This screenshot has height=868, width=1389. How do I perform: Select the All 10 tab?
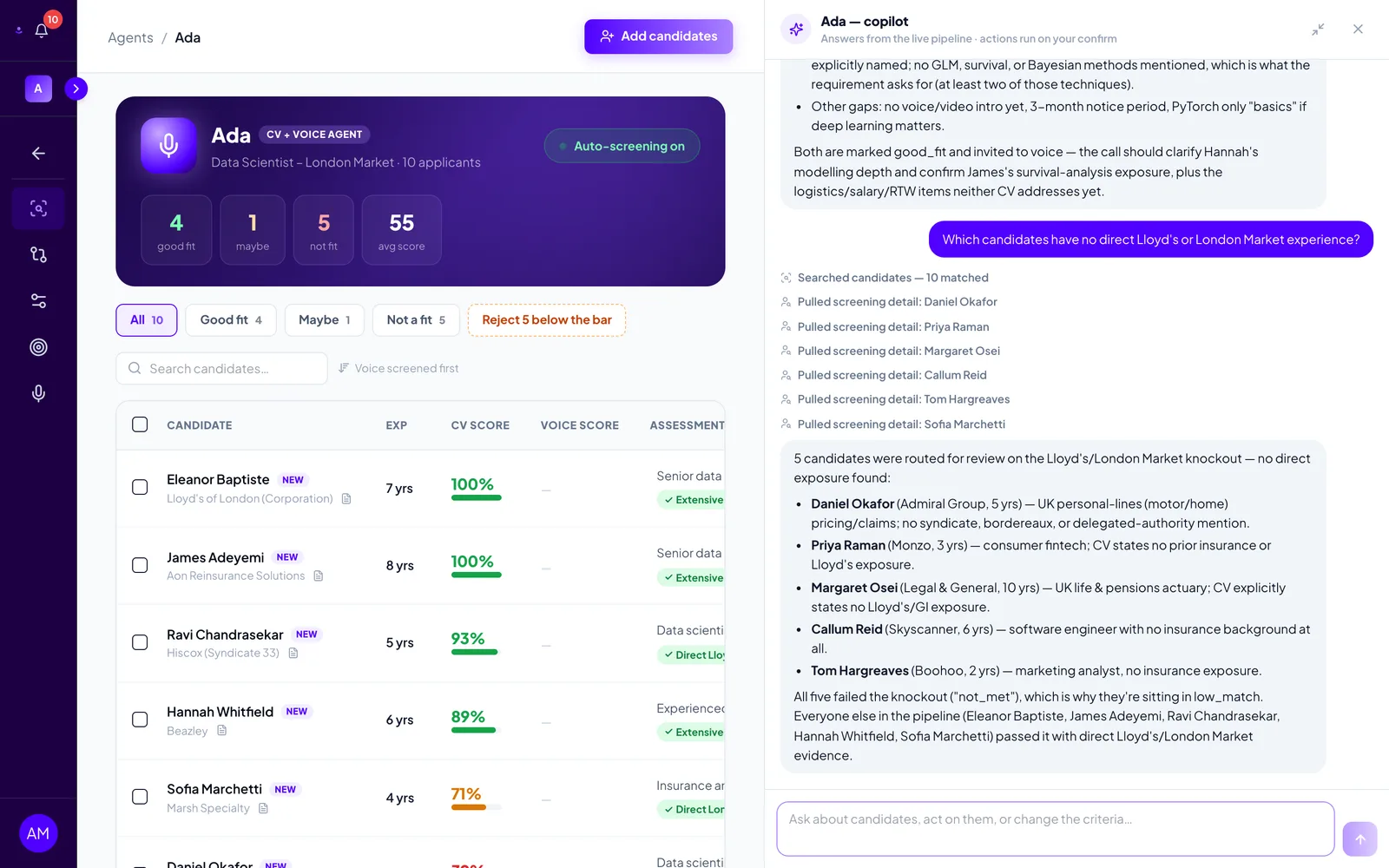click(x=147, y=320)
